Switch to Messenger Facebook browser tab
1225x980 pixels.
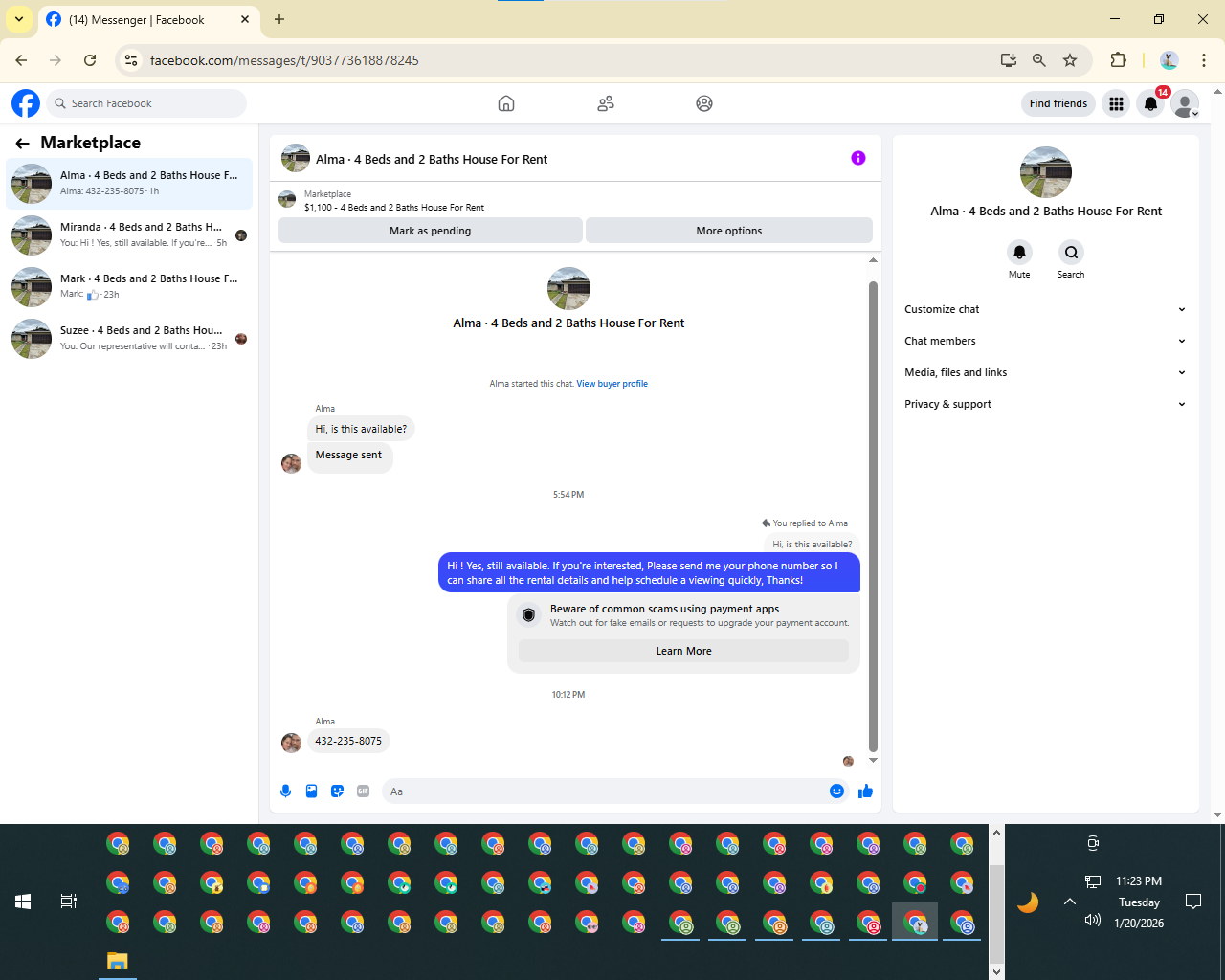[148, 20]
